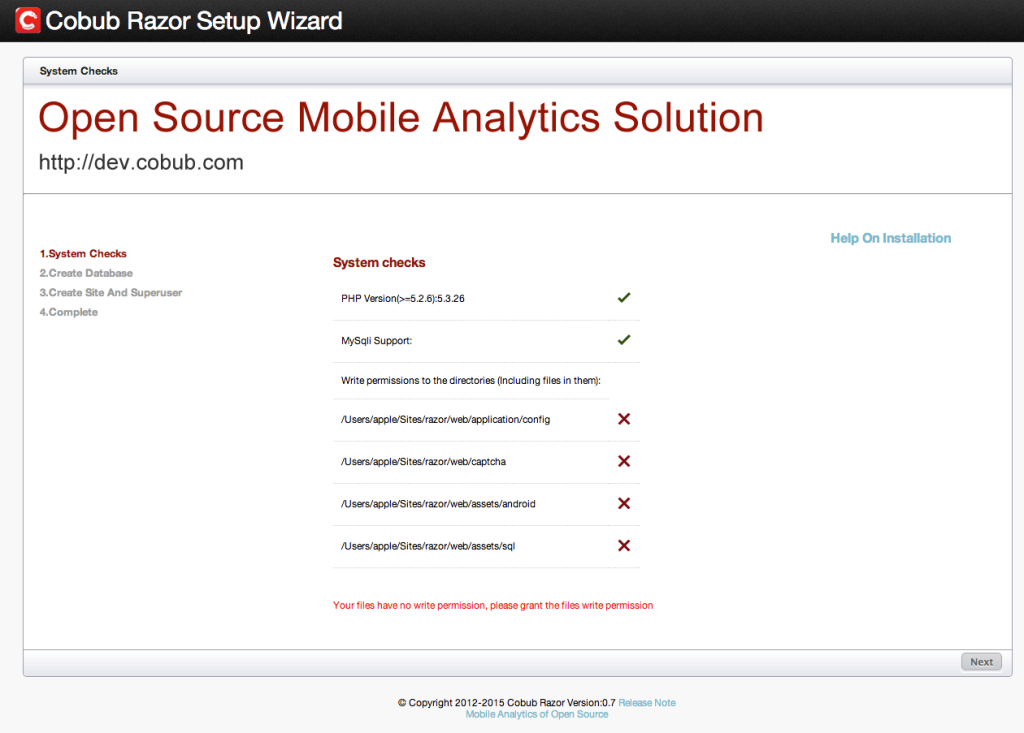Click the red X beside web/captcha path
The height and width of the screenshot is (733, 1024).
624,461
